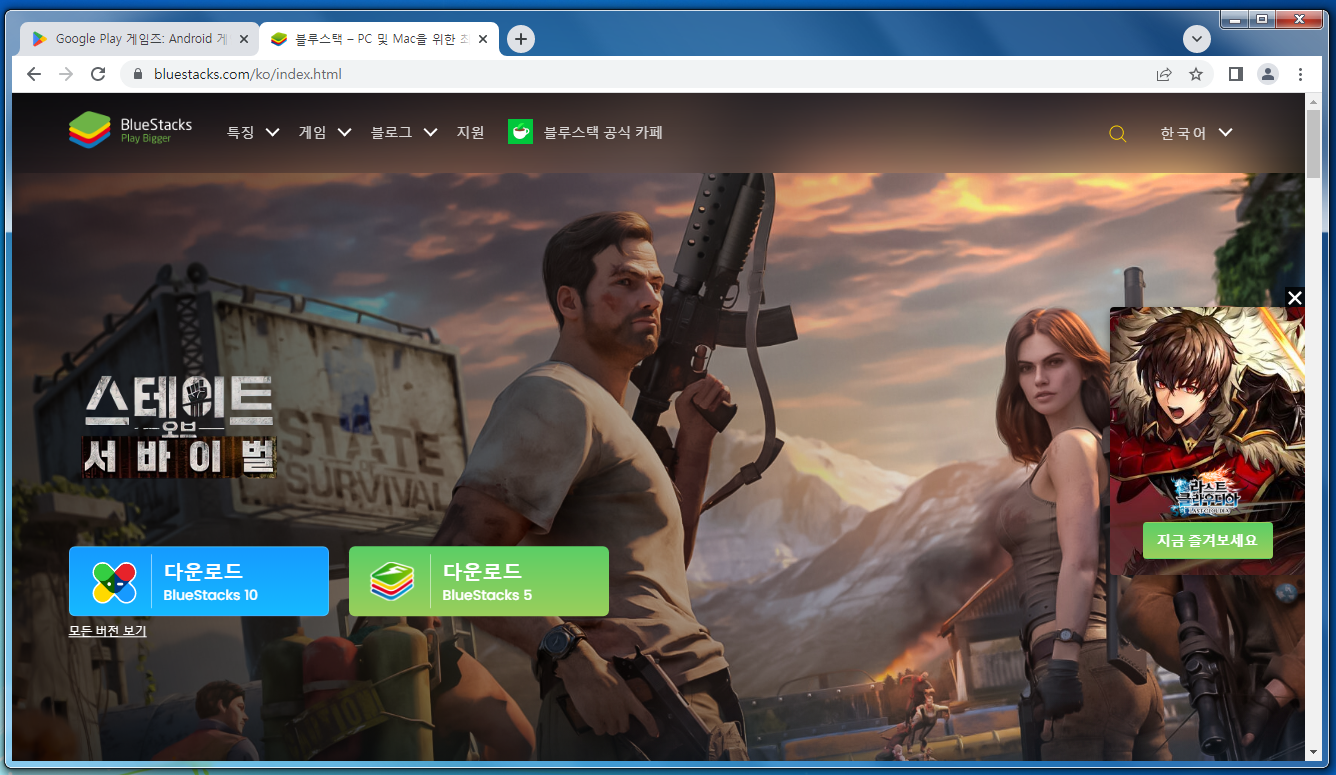
Task: Expand the 블로그 menu
Action: [x=404, y=132]
